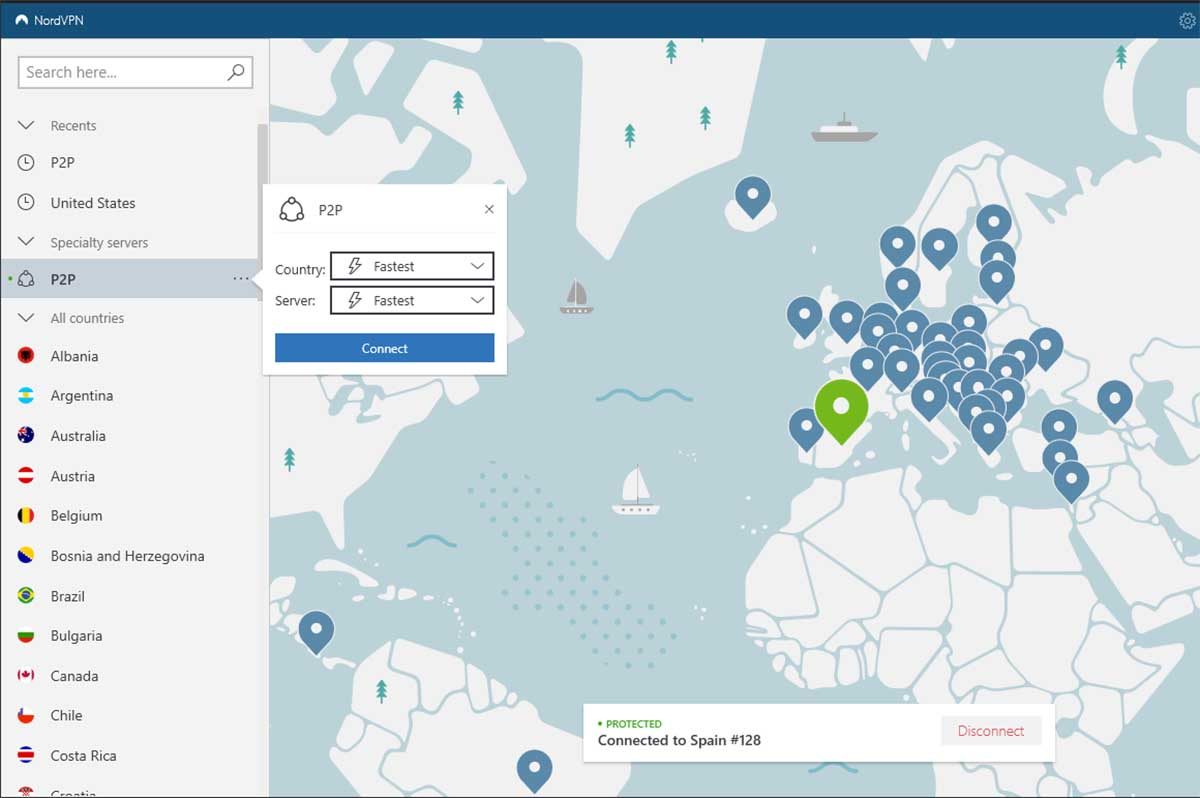Open the Country Fastest dropdown
Viewport: 1200px width, 798px height.
pos(412,267)
